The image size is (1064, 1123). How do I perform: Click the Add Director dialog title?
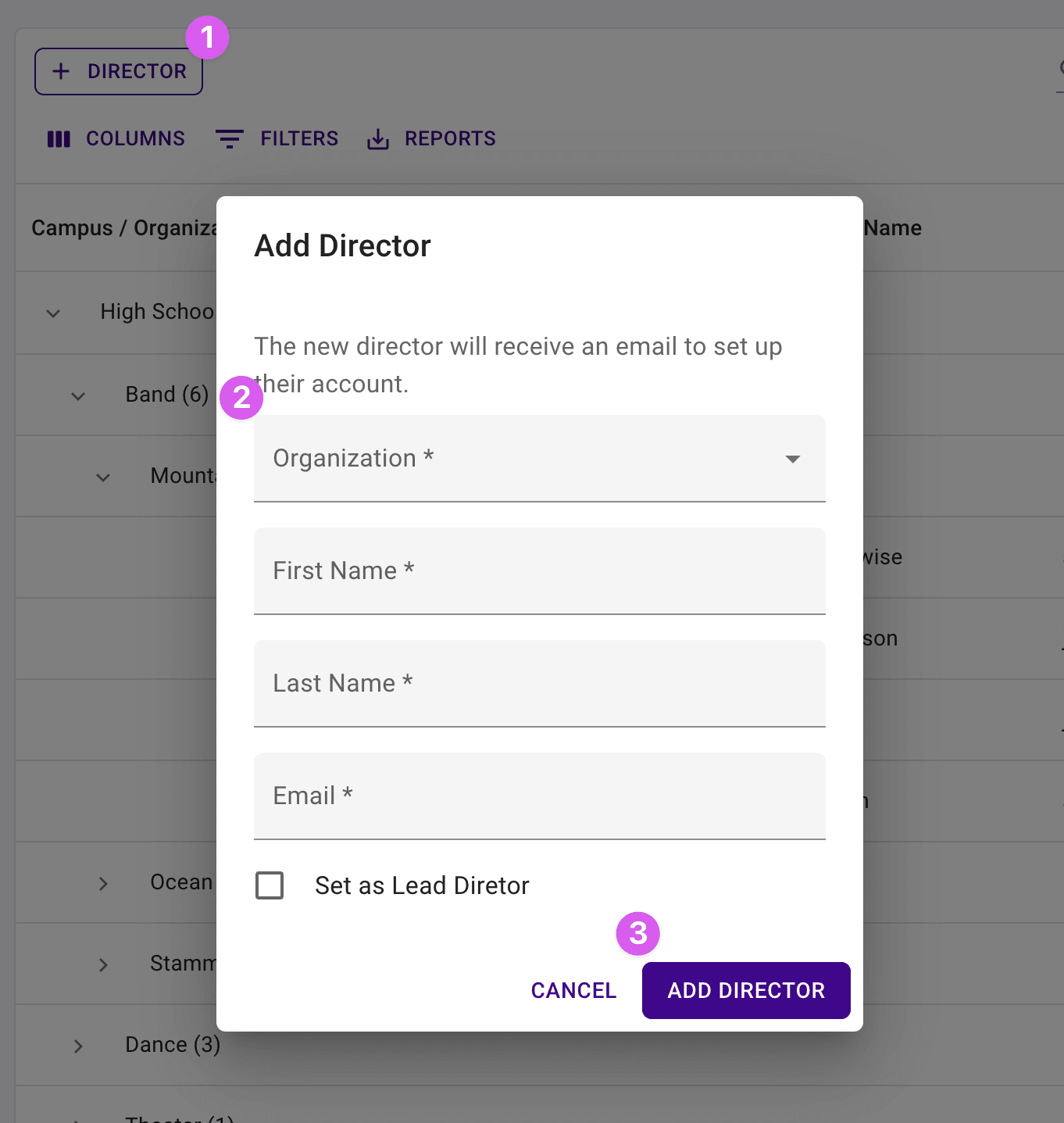[x=342, y=245]
